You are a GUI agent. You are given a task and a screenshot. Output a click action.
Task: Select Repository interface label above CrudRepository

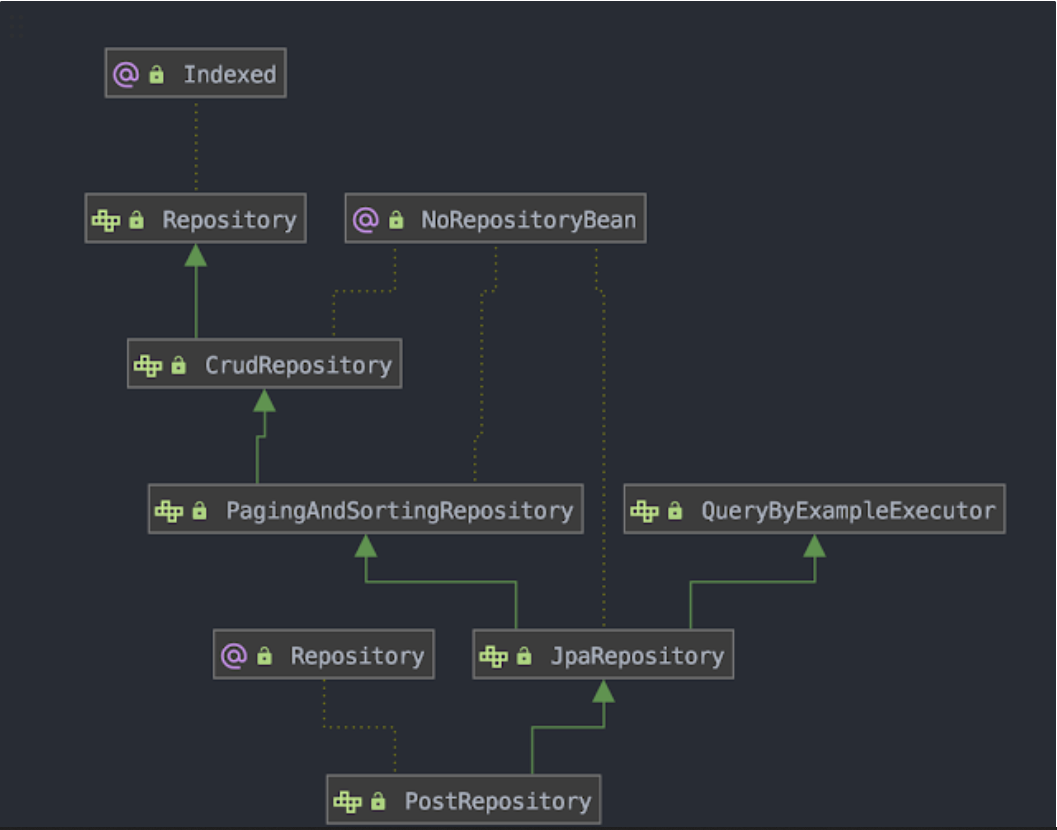point(230,220)
